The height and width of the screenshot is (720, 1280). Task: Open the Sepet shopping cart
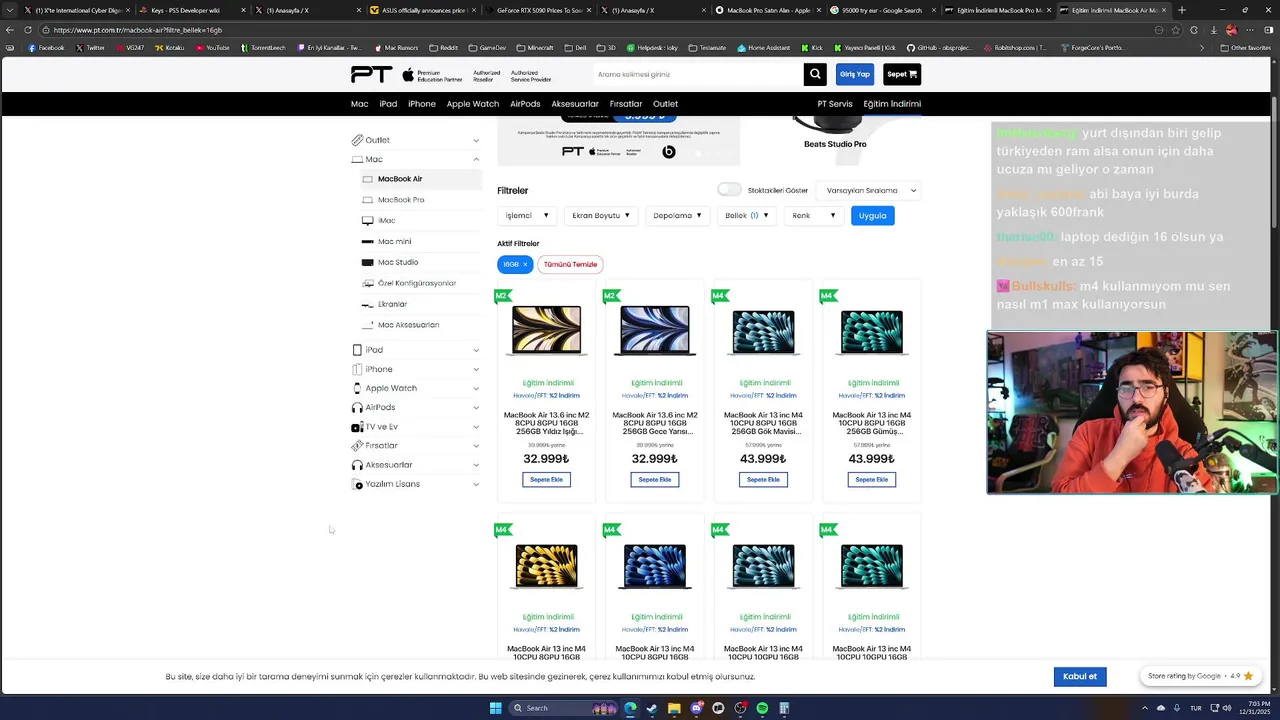pos(902,74)
